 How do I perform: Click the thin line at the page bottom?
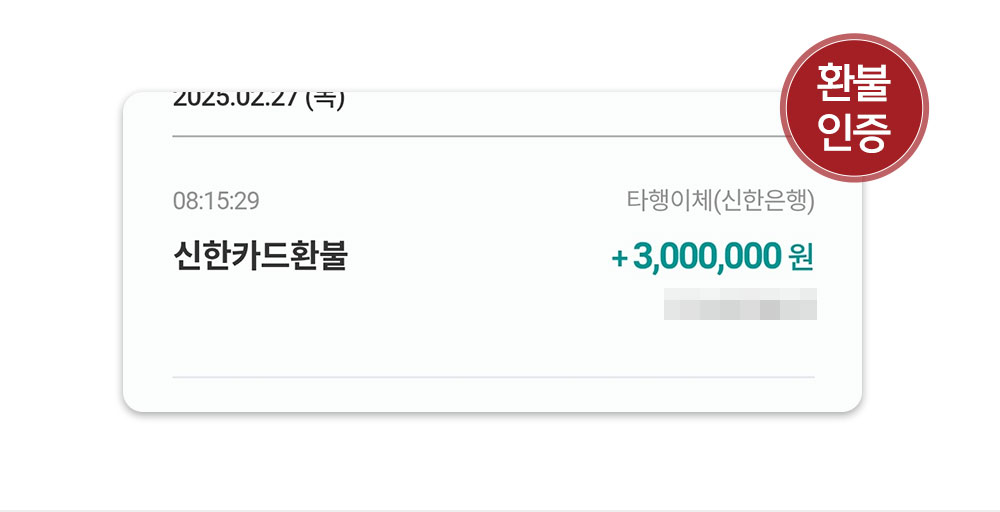tap(500, 510)
